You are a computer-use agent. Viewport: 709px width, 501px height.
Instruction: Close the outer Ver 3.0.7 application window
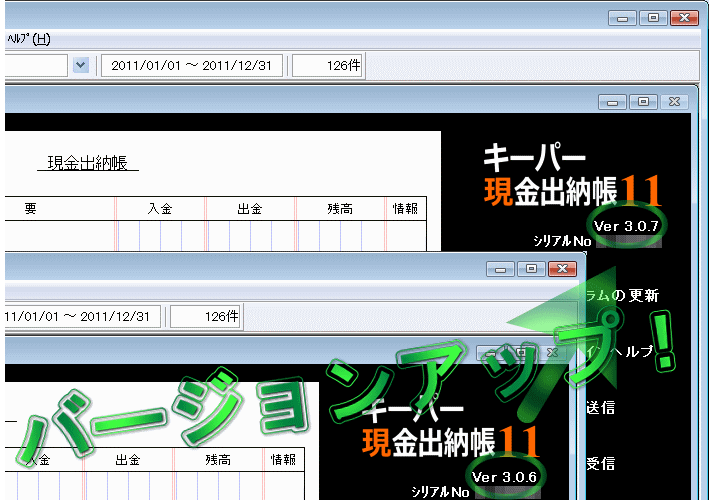click(685, 18)
